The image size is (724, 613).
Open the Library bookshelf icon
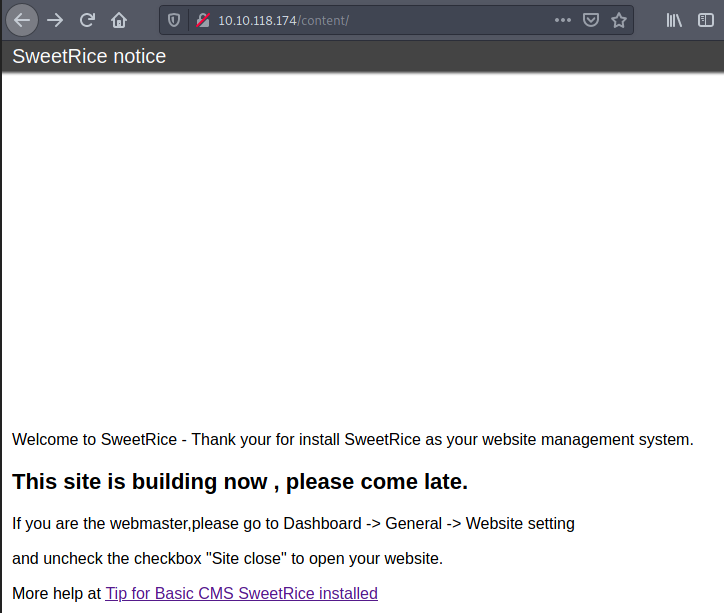coord(674,20)
